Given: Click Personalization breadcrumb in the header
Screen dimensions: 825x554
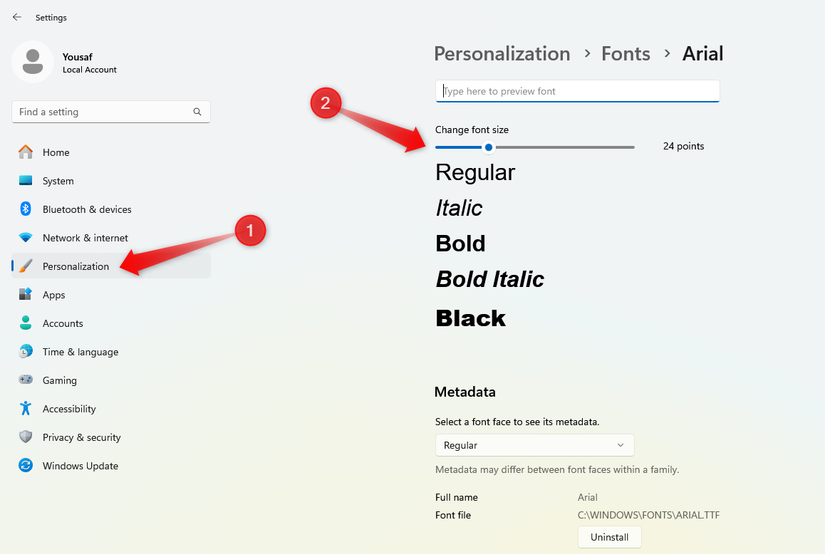Looking at the screenshot, I should click(502, 54).
